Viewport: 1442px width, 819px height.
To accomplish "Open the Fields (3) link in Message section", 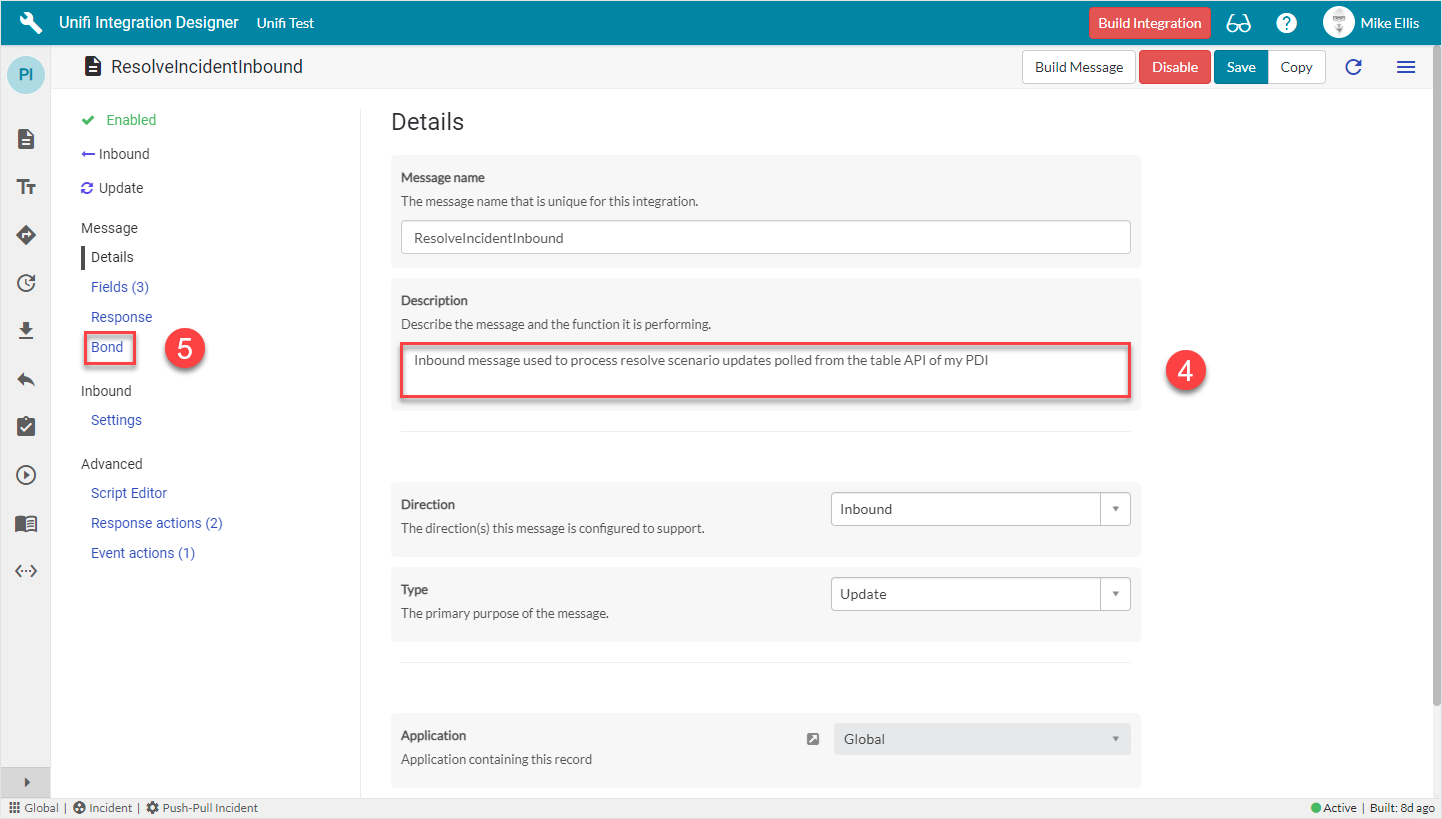I will point(119,286).
